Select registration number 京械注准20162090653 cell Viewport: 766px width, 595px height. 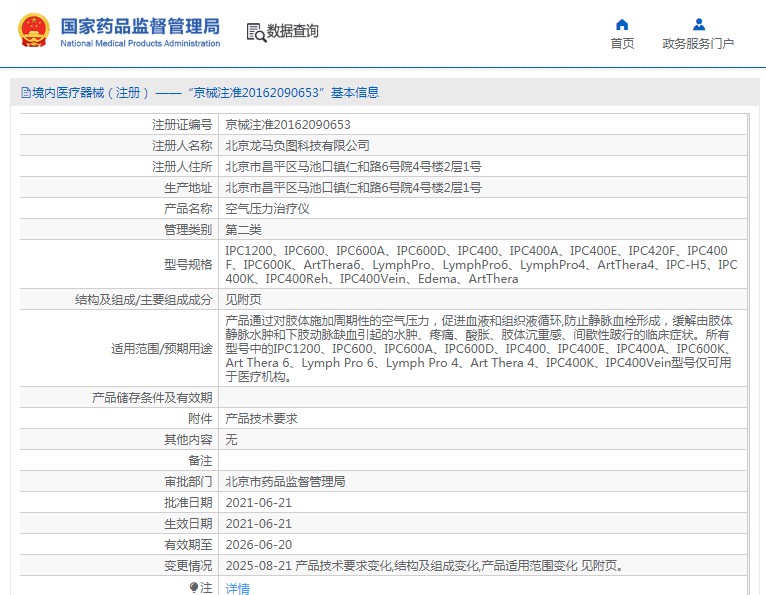pos(288,125)
